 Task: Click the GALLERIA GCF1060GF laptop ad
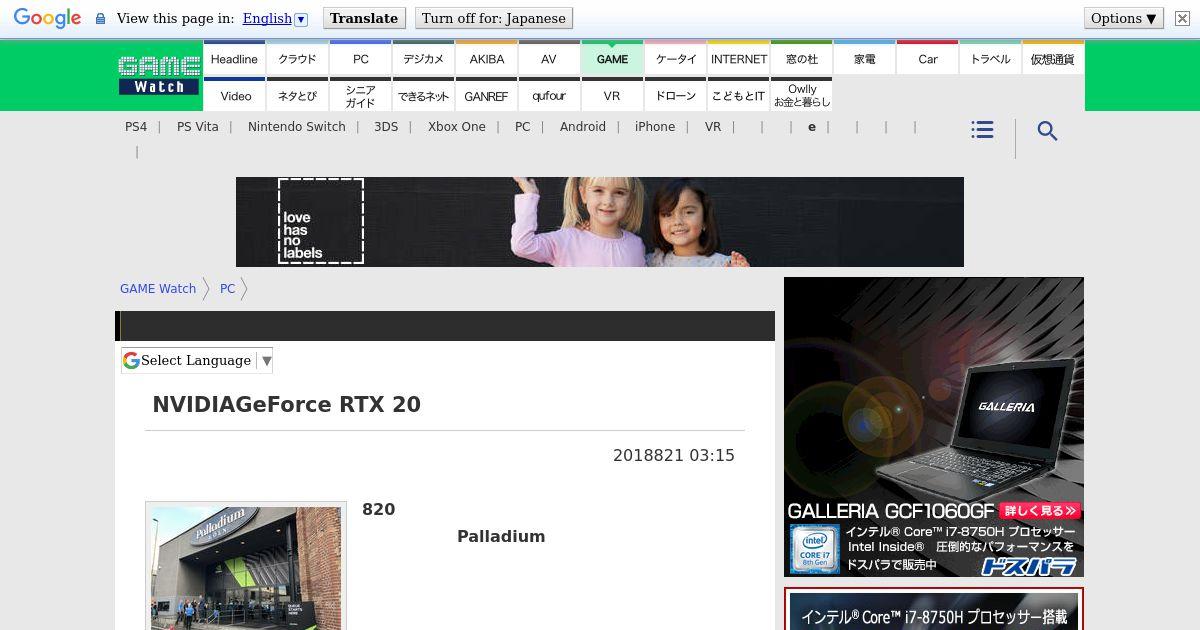click(x=934, y=427)
